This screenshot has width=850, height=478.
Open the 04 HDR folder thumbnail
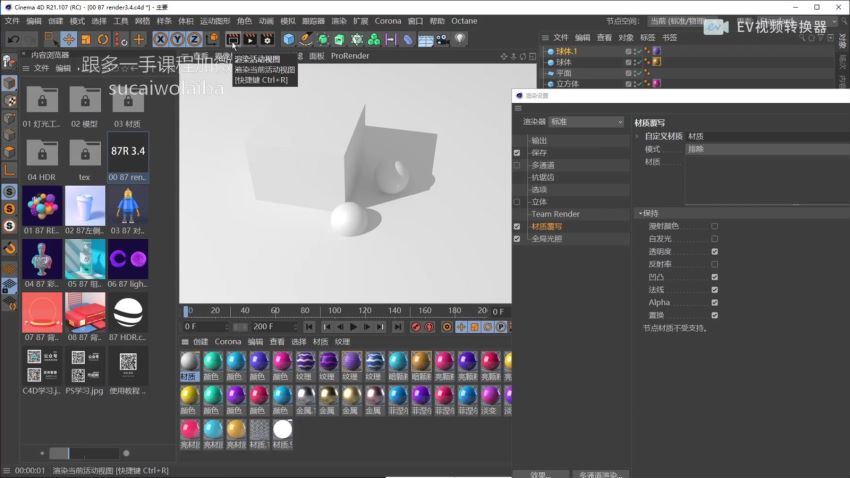(42, 154)
